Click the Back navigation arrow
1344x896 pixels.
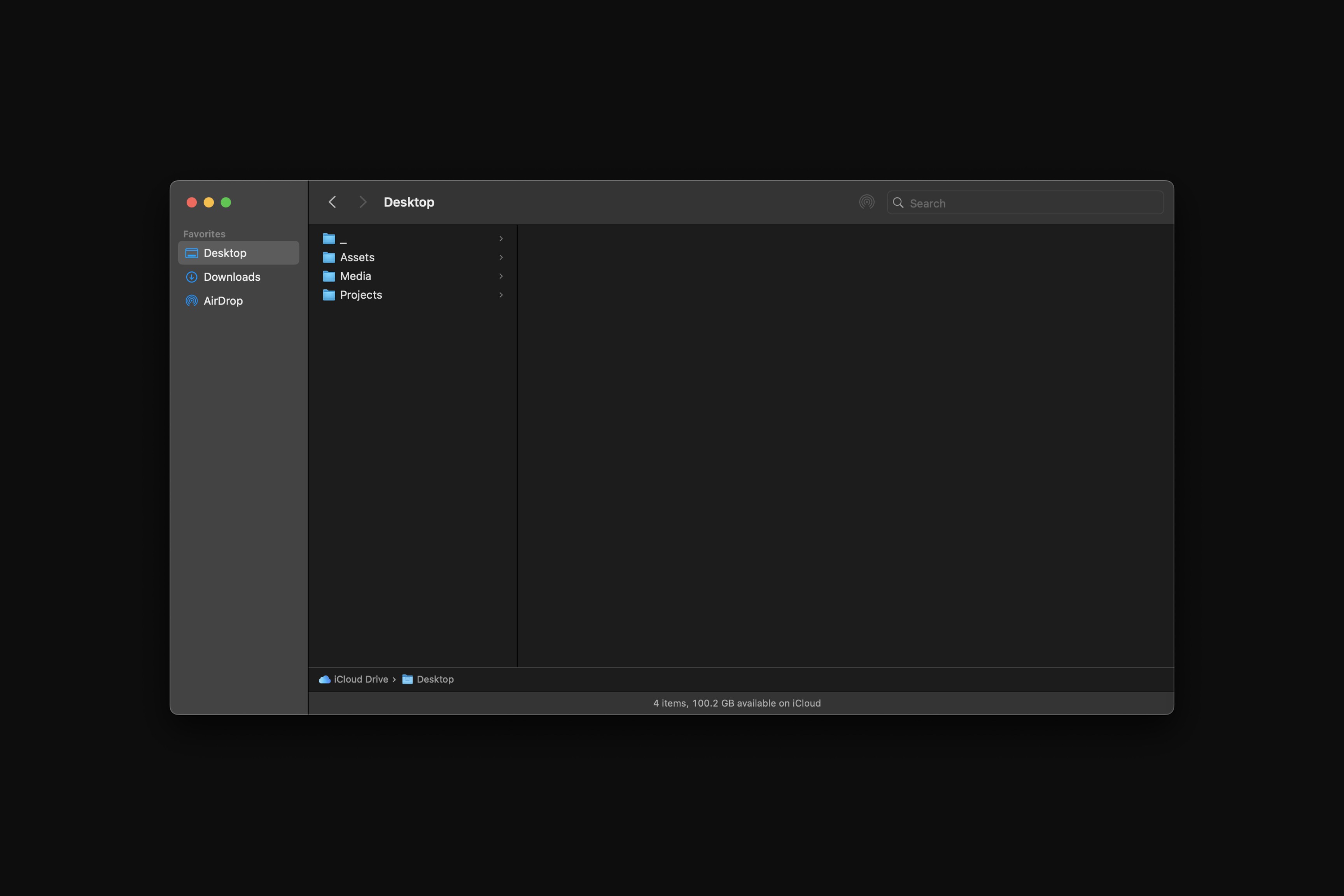(332, 202)
